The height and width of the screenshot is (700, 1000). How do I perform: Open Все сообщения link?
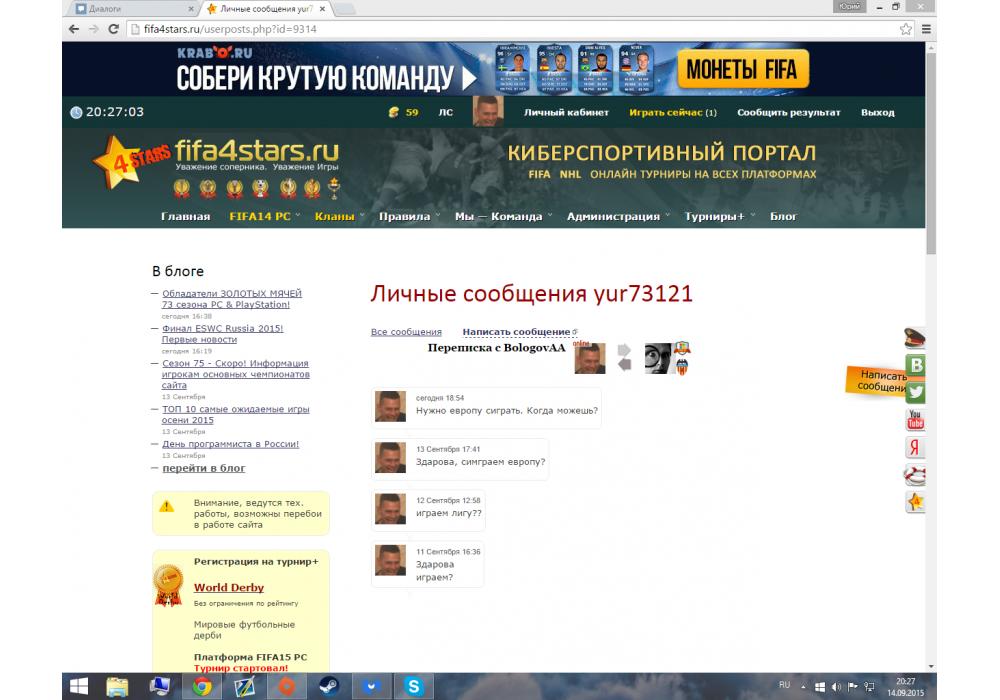pos(406,332)
